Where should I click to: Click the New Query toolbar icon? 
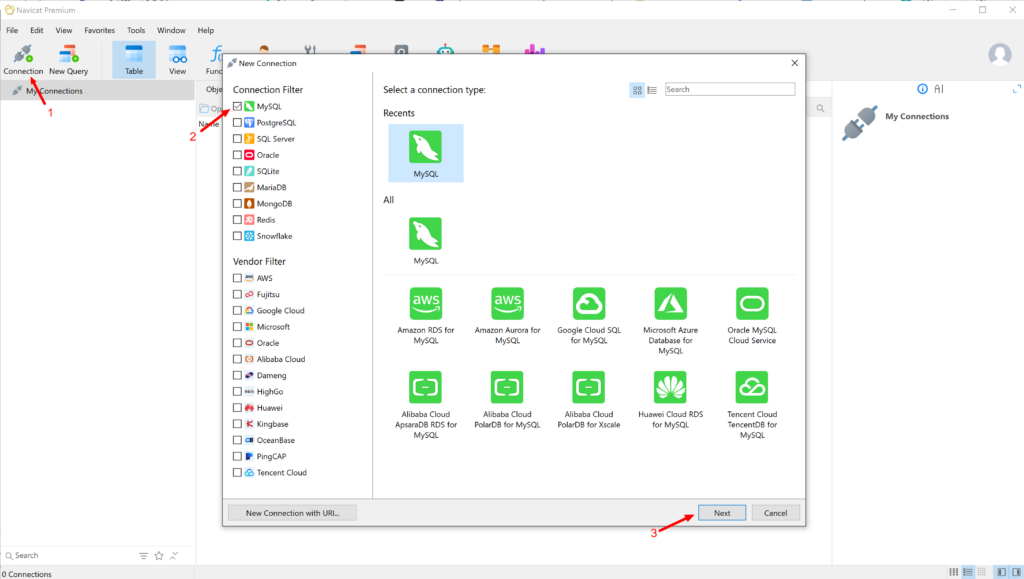[69, 59]
